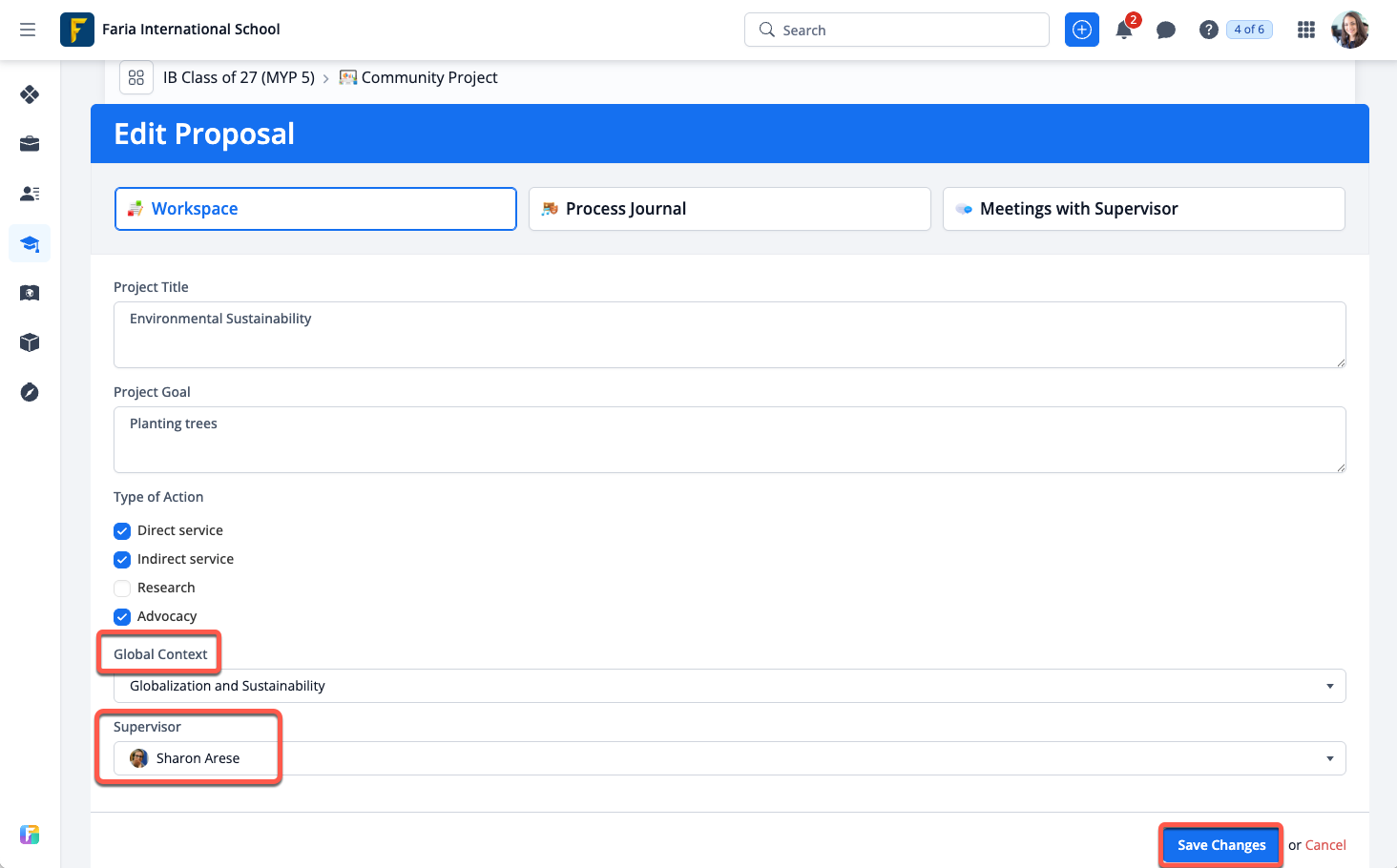Screen dimensions: 1397x868
Task: Open the Meetings with Supervisor tab
Action: [1143, 209]
